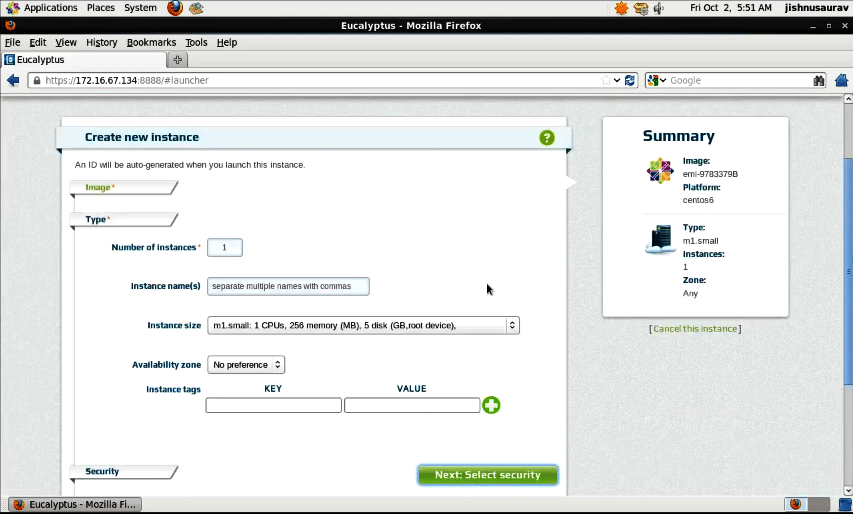Click the Number of instances field
This screenshot has width=853, height=514.
coord(225,248)
